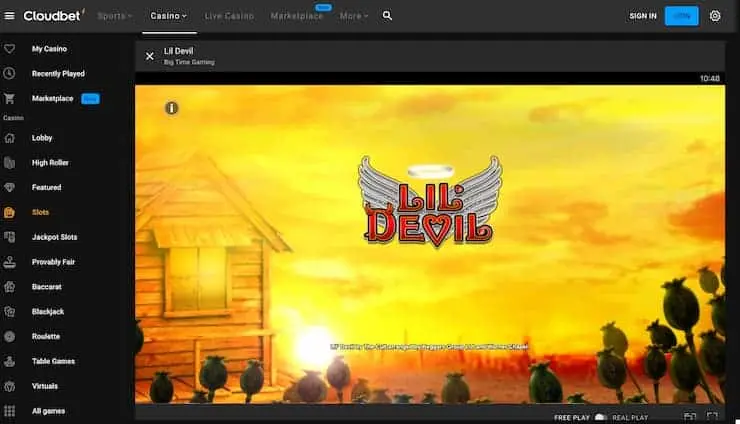The height and width of the screenshot is (424, 740).
Task: Click the blue badge beside sidebar Marketplace
Action: click(x=90, y=99)
